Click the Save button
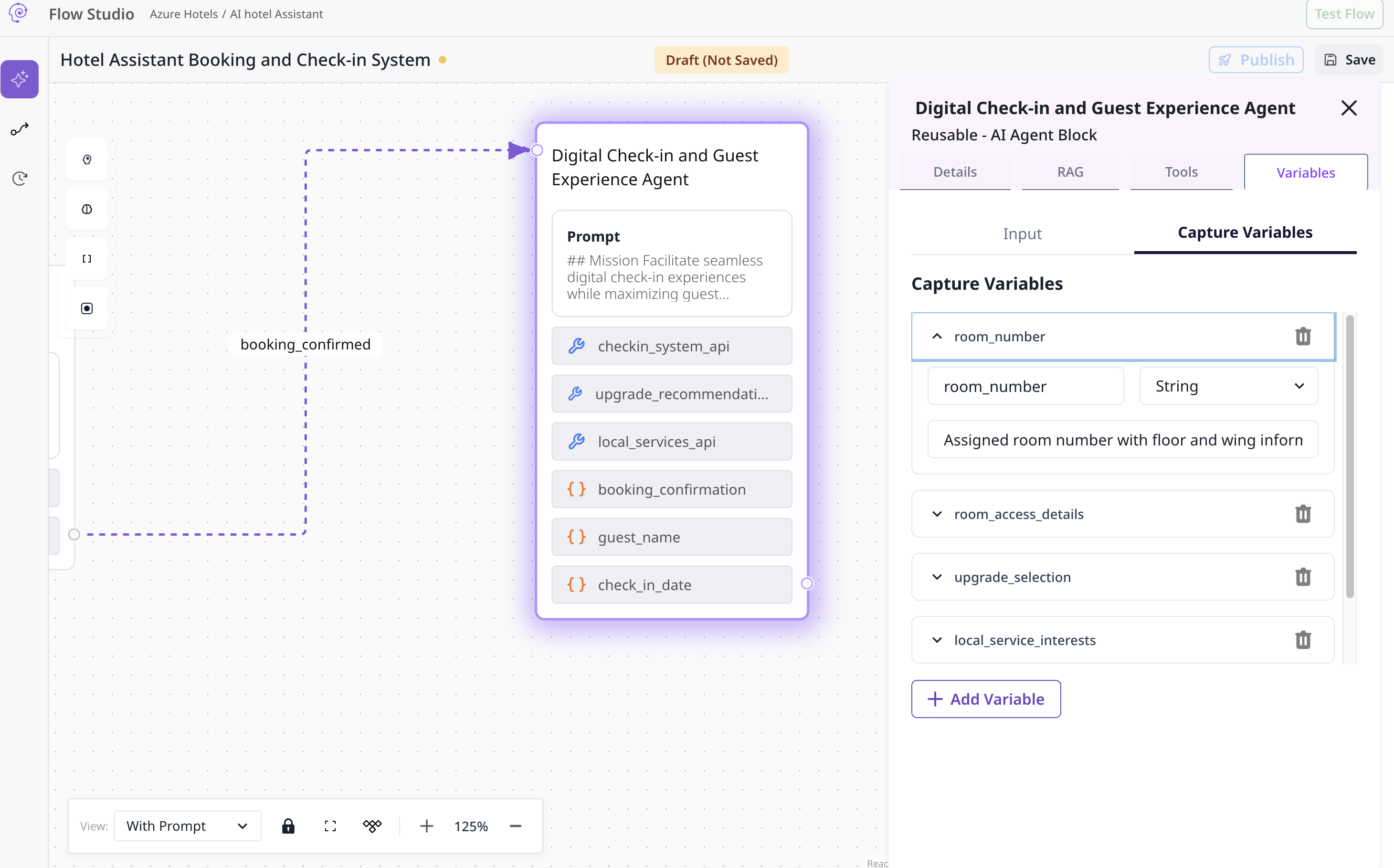 click(x=1349, y=60)
